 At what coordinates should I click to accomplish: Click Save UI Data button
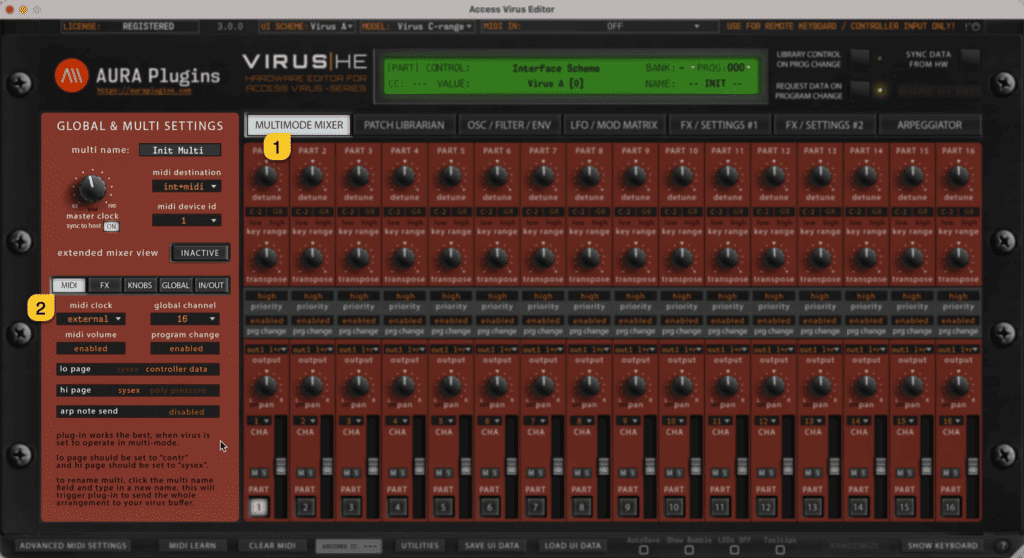492,546
